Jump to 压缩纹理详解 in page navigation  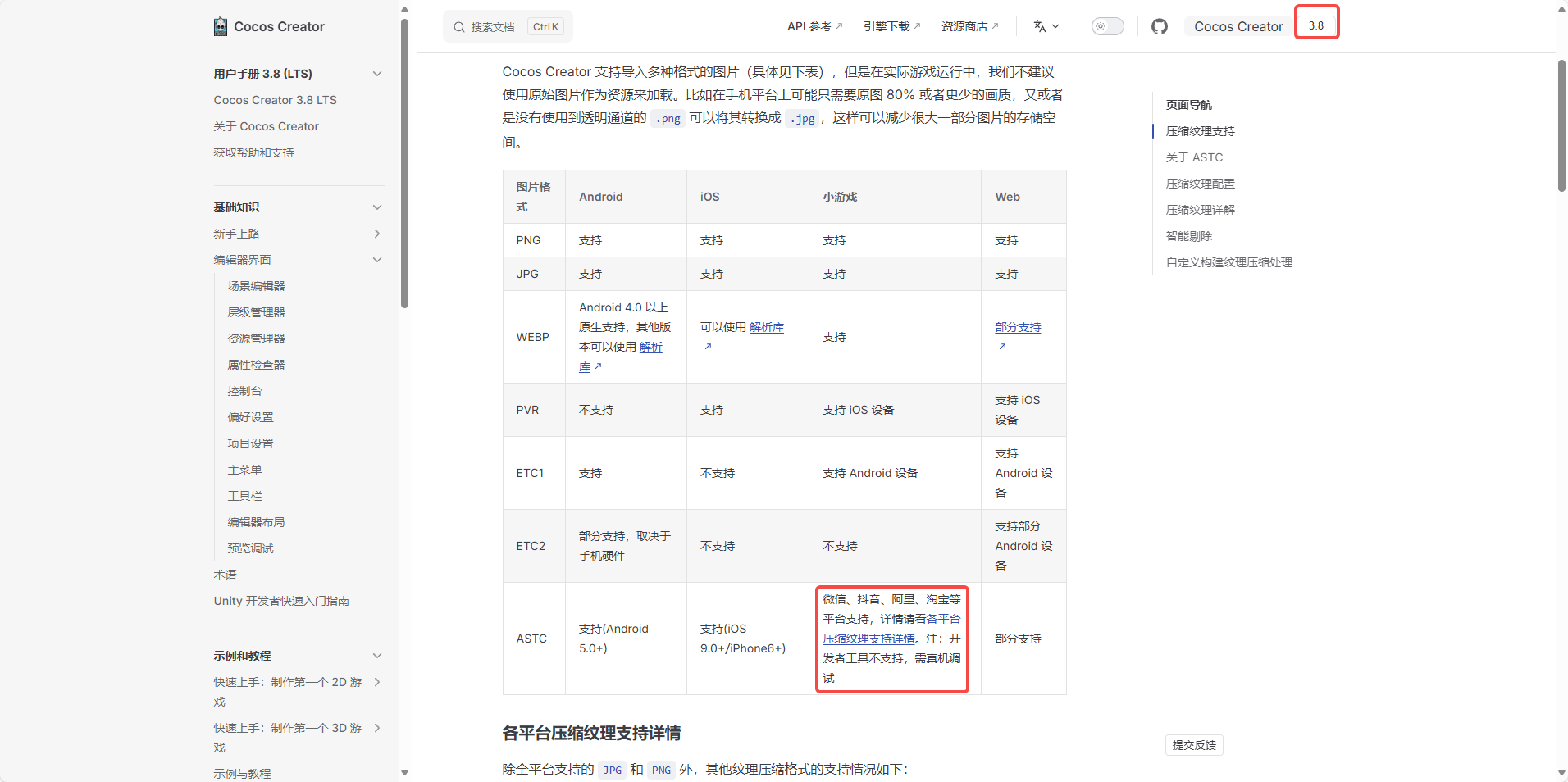pos(1201,210)
